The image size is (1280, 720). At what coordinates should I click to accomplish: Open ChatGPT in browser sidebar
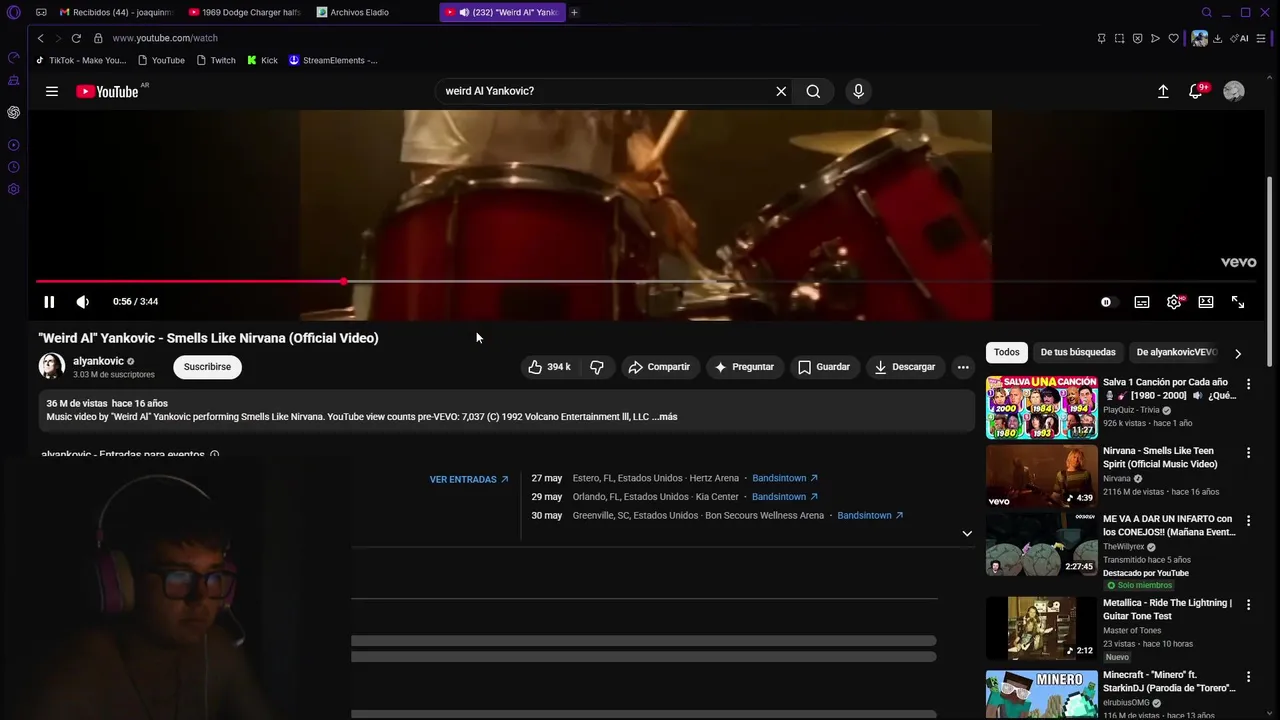(13, 112)
